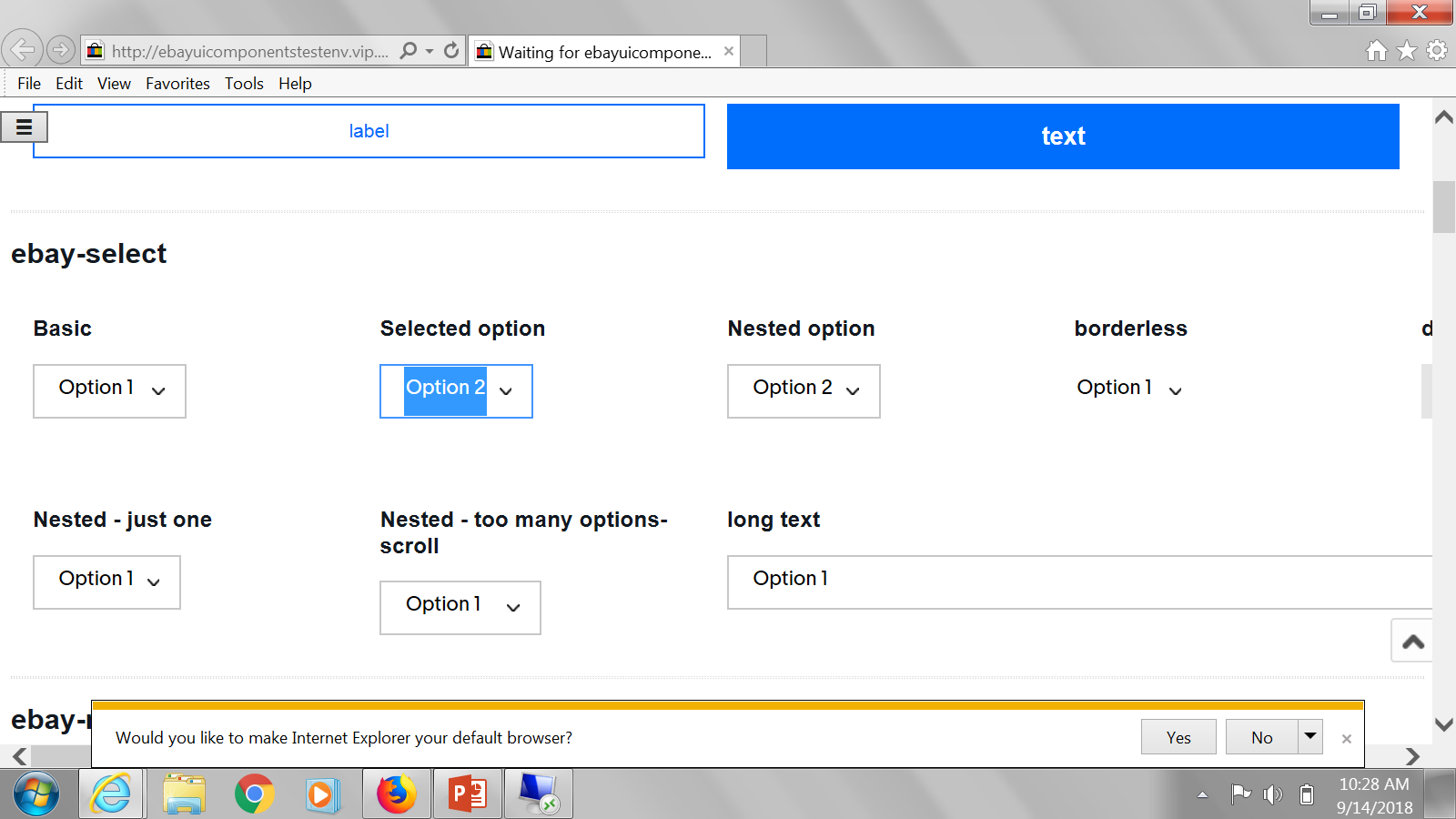This screenshot has height=819, width=1456.
Task: Open the hamburger menu icon
Action: [25, 126]
